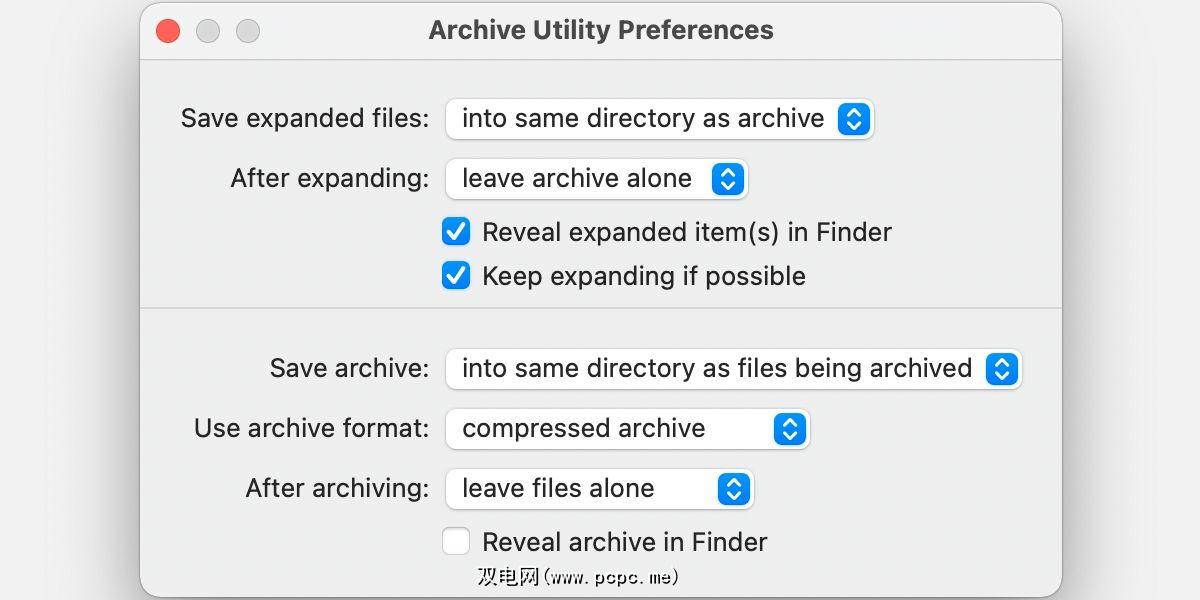The image size is (1200, 600).
Task: Click the 'Keep expanding if possible' label text
Action: 643,276
